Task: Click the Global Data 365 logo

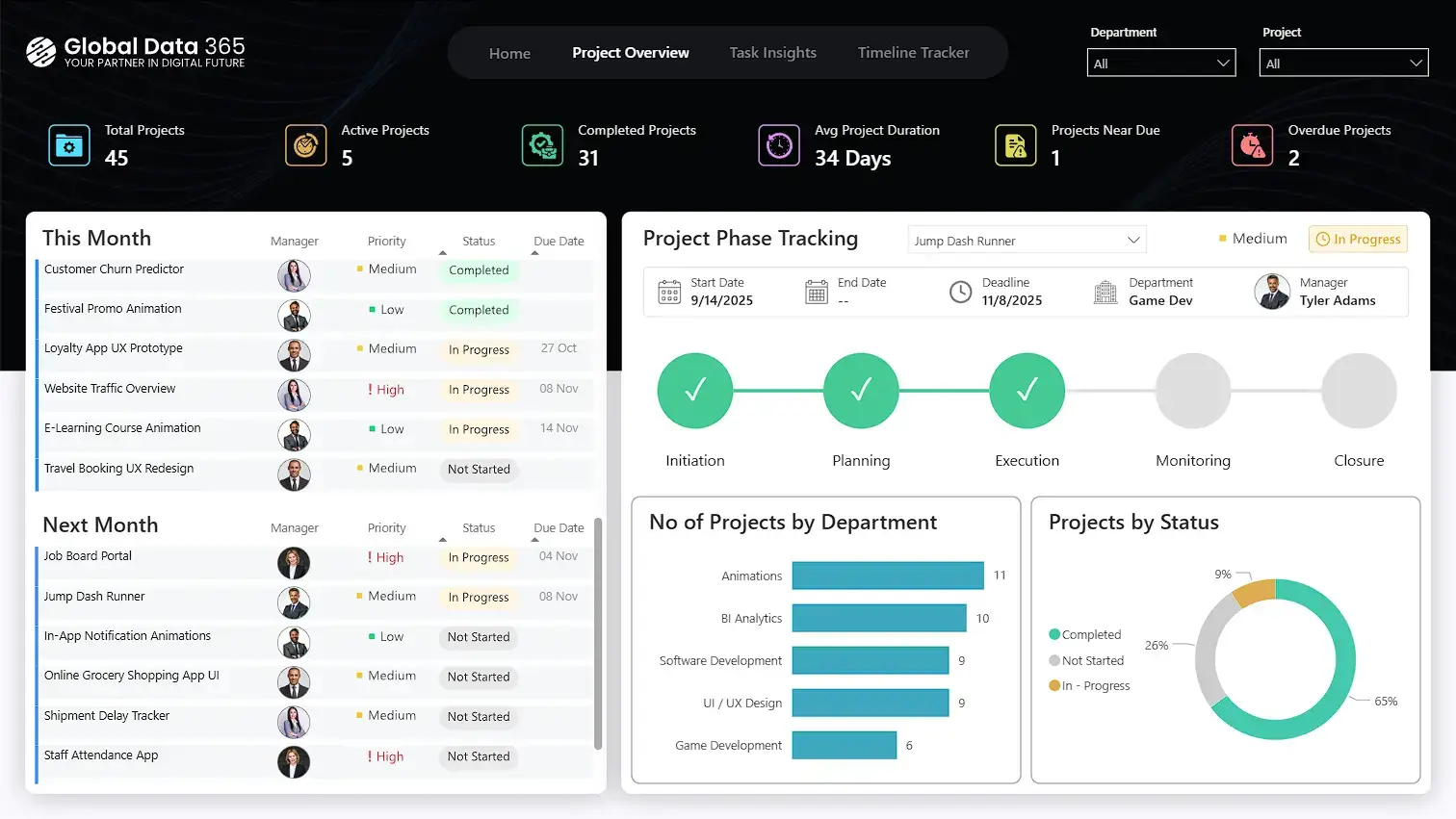Action: point(135,53)
